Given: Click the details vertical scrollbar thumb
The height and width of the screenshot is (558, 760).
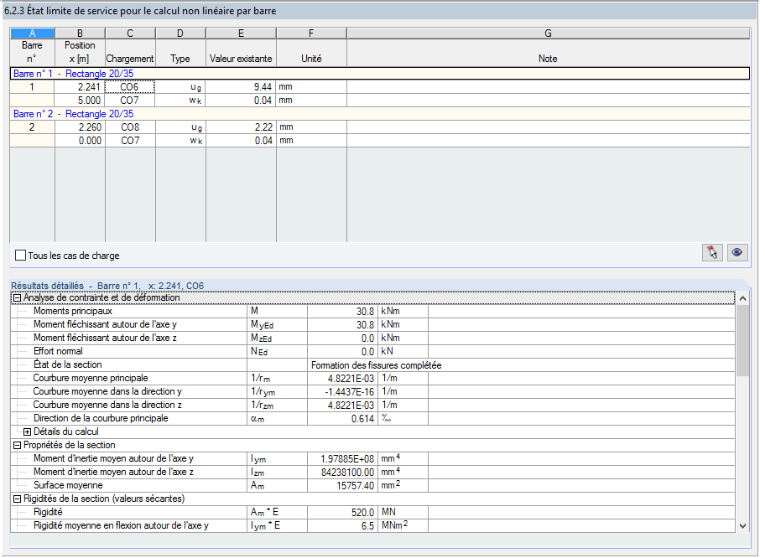Looking at the screenshot, I should pyautogui.click(x=743, y=340).
